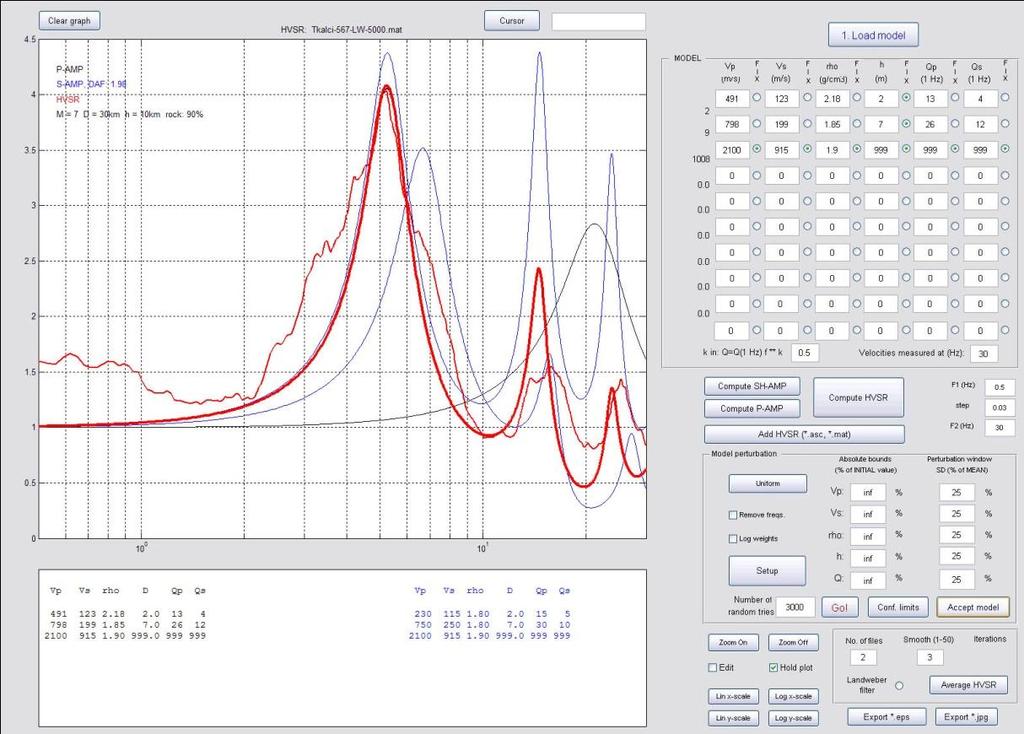Click Accept model button
This screenshot has width=1024, height=734.
point(972,607)
